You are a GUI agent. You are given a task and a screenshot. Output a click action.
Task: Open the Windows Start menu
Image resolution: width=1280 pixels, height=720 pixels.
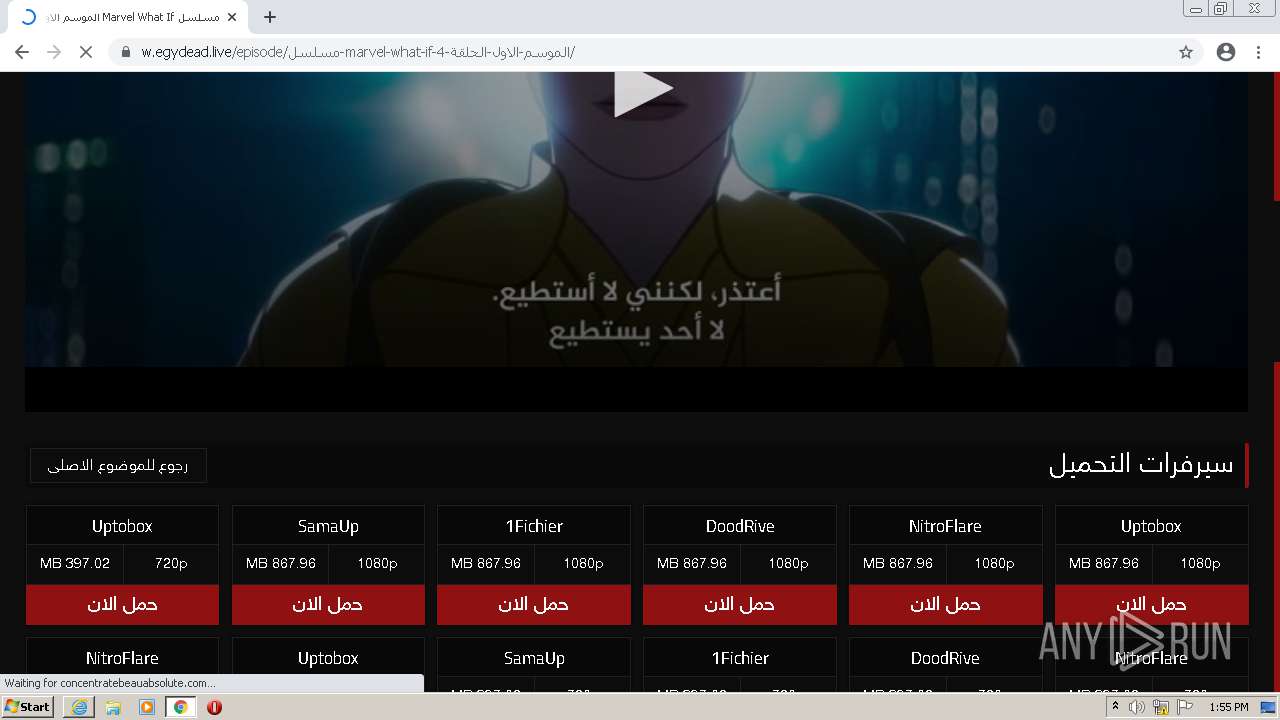28,707
